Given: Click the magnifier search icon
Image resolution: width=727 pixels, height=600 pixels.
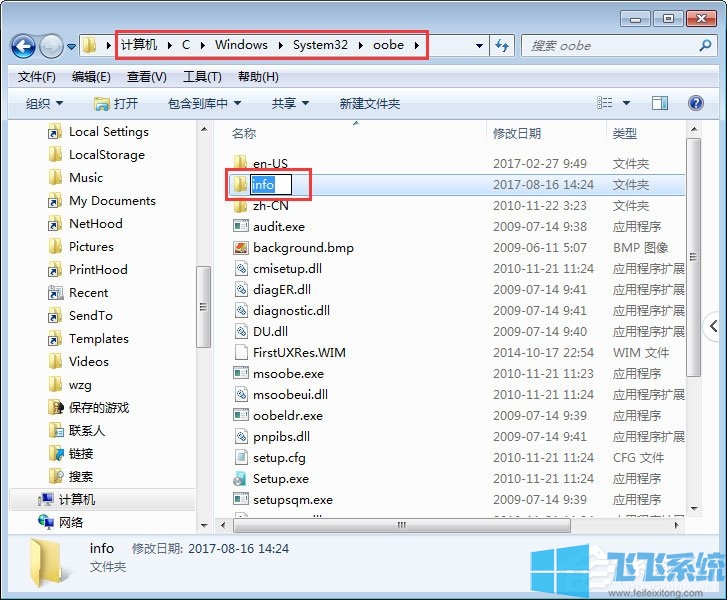Looking at the screenshot, I should (x=705, y=45).
